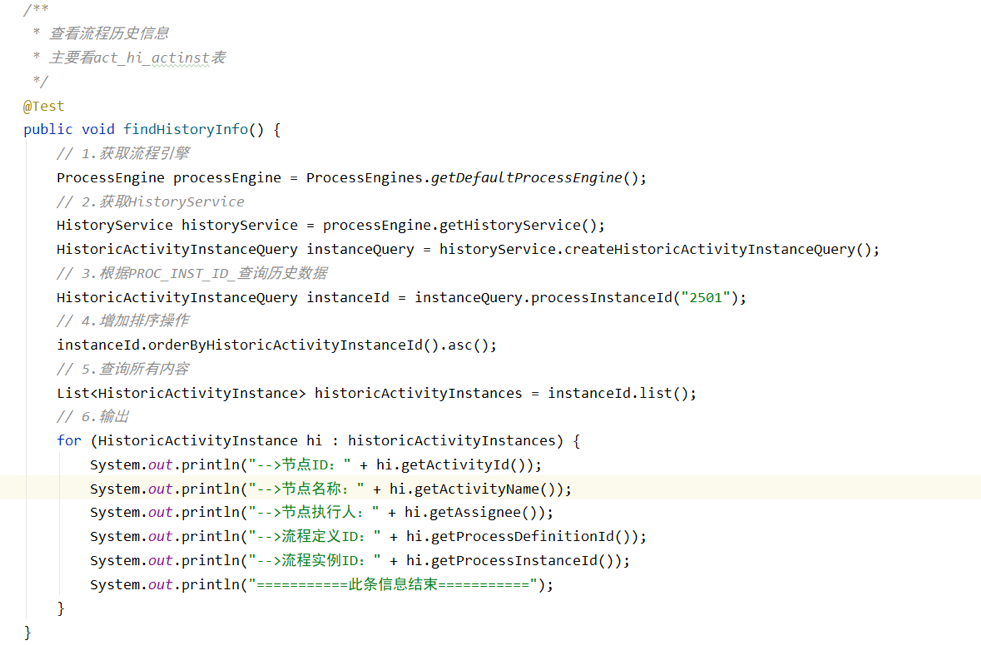This screenshot has height=645, width=981.
Task: Click the instanceQuery variable declaration
Action: (x=360, y=249)
